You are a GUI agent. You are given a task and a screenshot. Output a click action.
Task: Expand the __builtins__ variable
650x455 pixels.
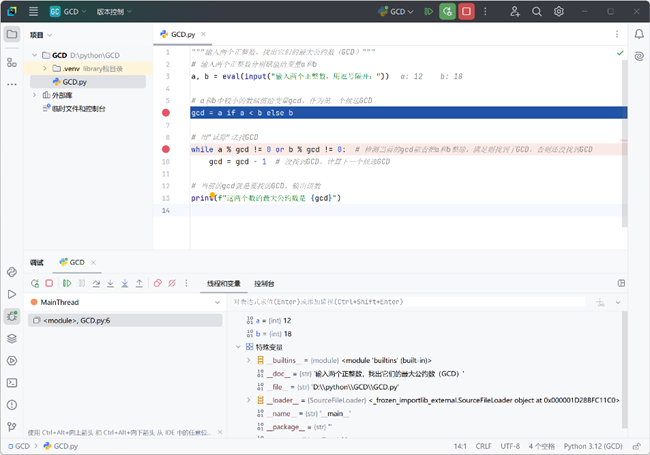[249, 361]
